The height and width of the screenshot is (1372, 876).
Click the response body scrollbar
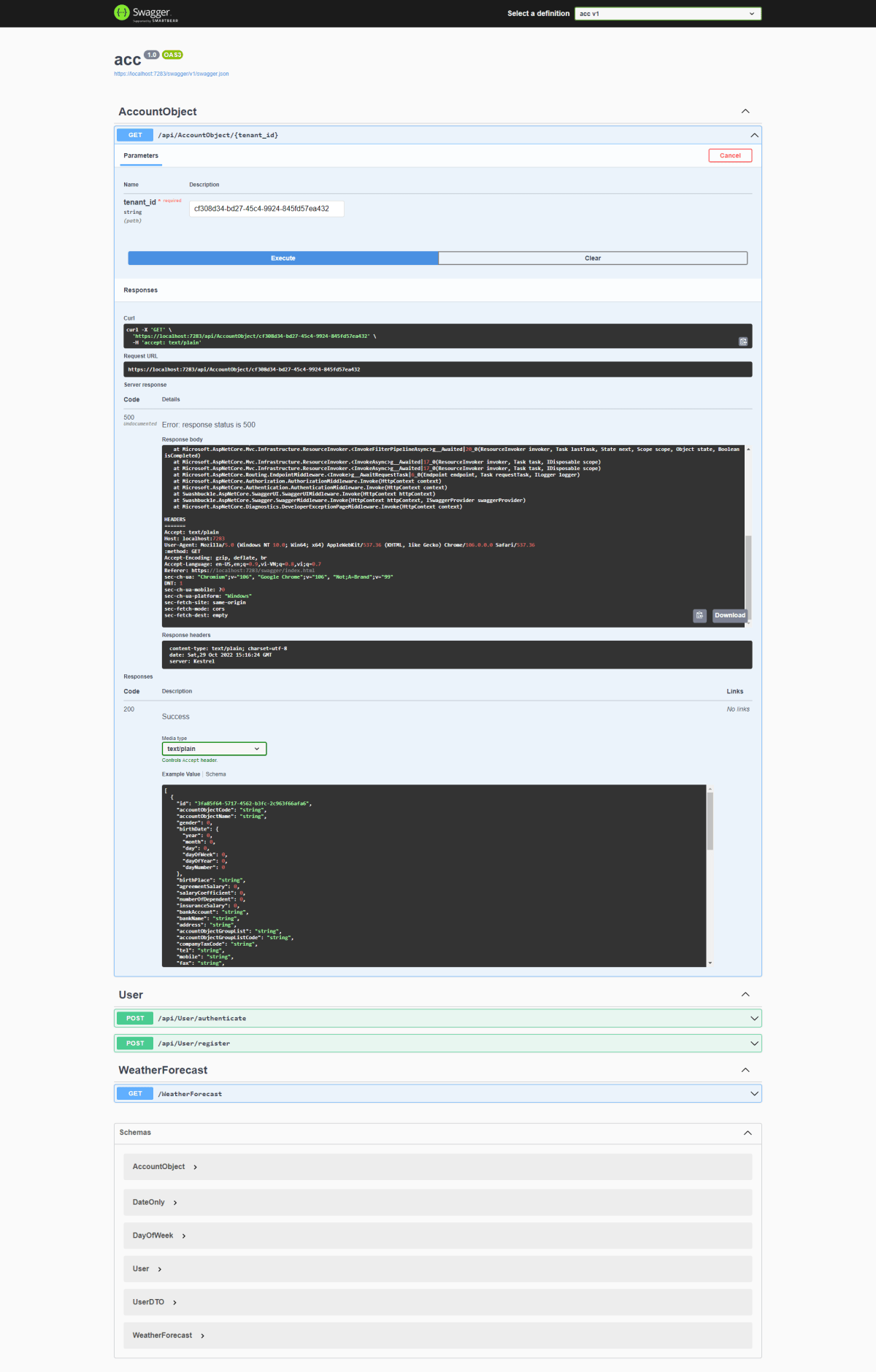pos(748,577)
